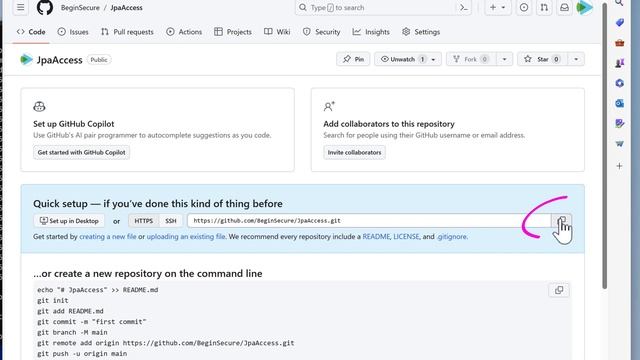Open the README recommendation link
Screen dimensions: 640x360
point(376,237)
